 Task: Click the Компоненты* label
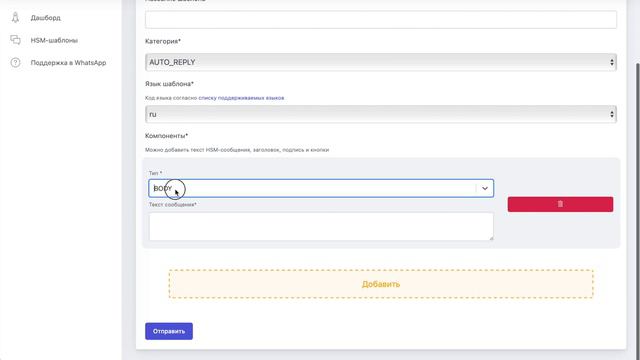(166, 136)
